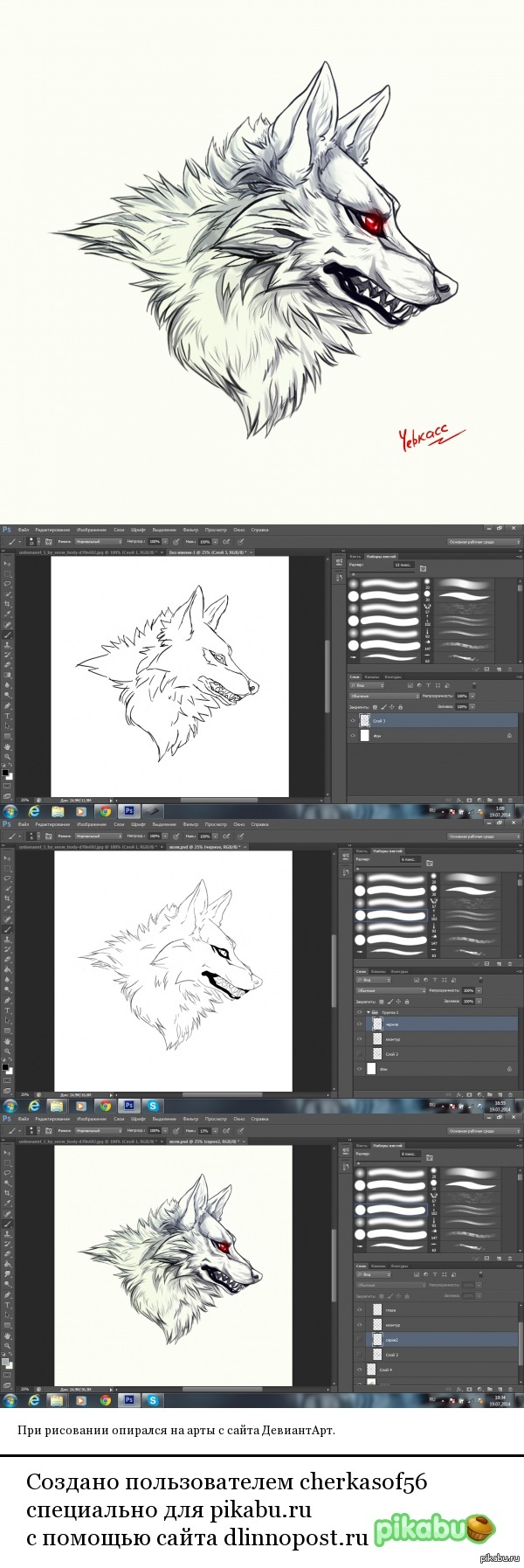Switch to 'Каналы' tab in the bottom Photoshop window
This screenshot has width=524, height=1568.
click(x=378, y=1265)
